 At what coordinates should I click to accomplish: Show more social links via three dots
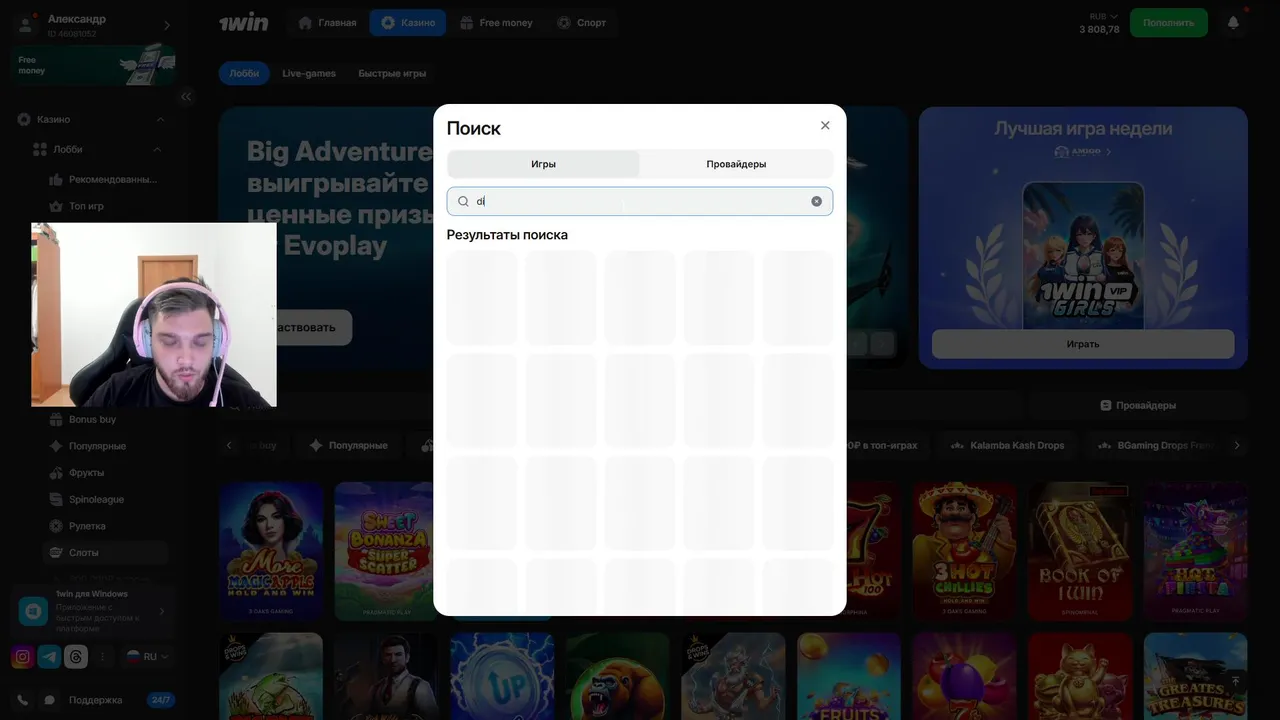click(x=101, y=657)
